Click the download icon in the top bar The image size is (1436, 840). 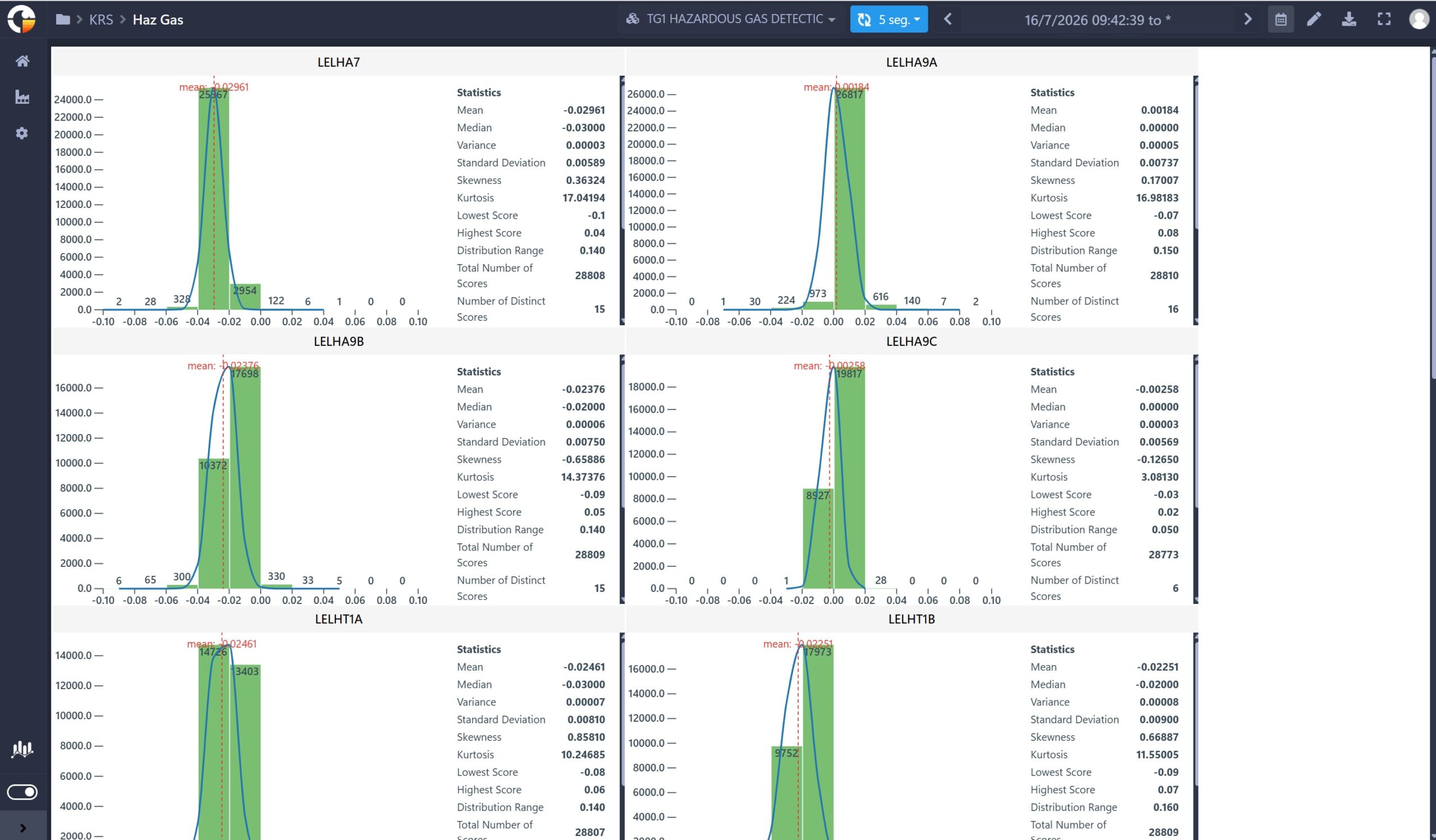click(x=1349, y=20)
